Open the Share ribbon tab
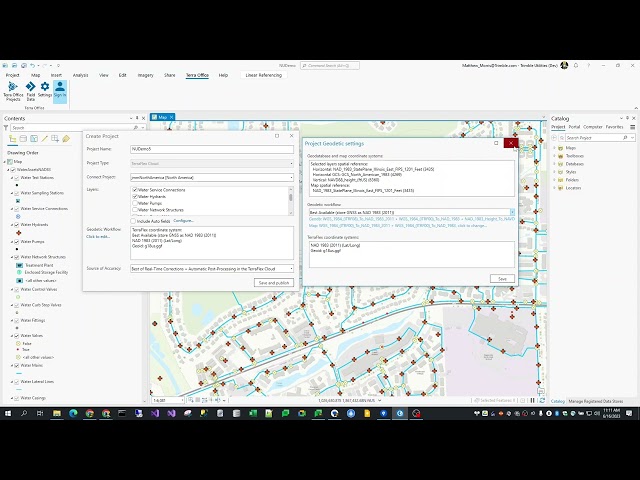Screen dimensions: 640x480 point(169,75)
